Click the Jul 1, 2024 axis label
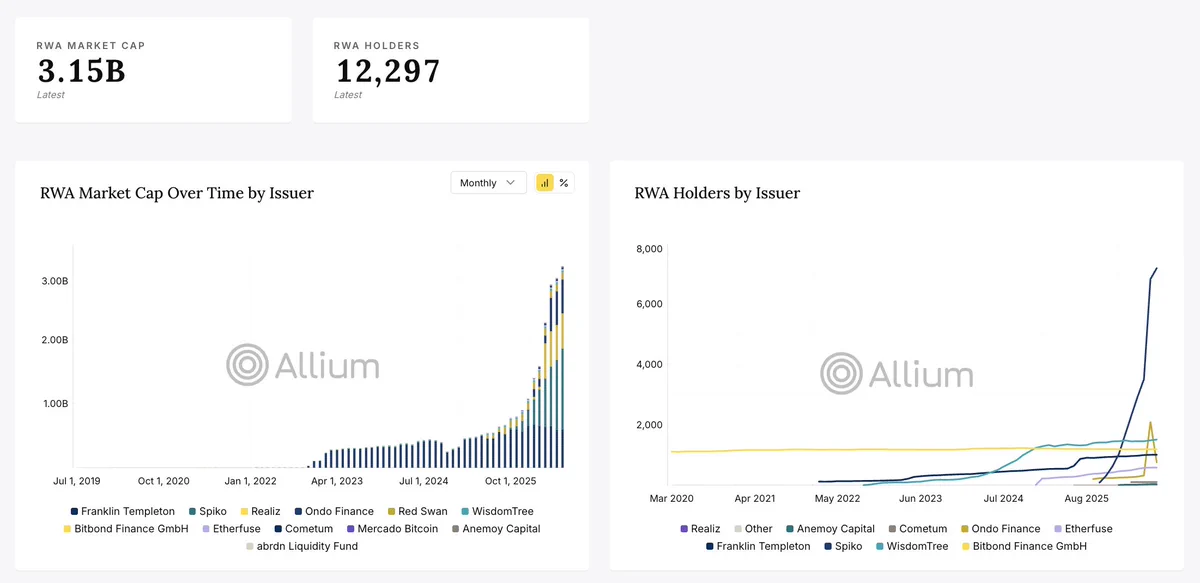This screenshot has height=583, width=1200. click(x=424, y=481)
